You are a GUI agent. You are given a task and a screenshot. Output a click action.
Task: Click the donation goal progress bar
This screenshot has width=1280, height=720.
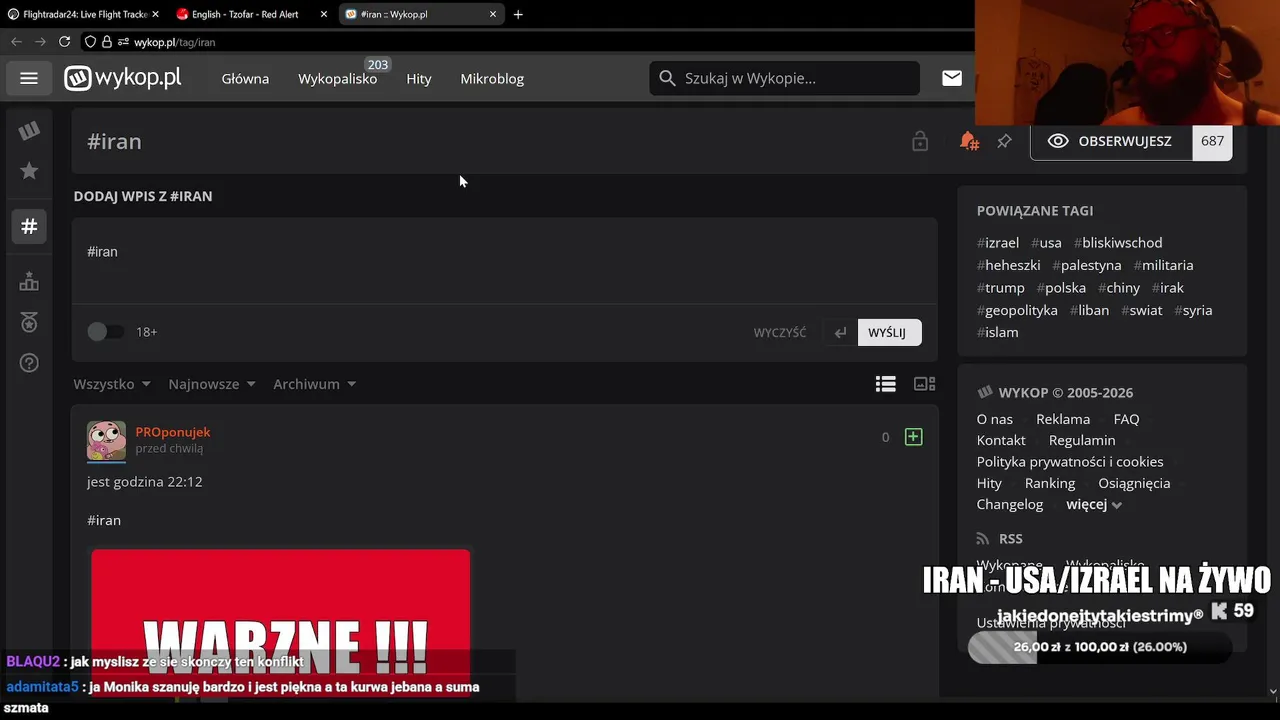click(1099, 647)
